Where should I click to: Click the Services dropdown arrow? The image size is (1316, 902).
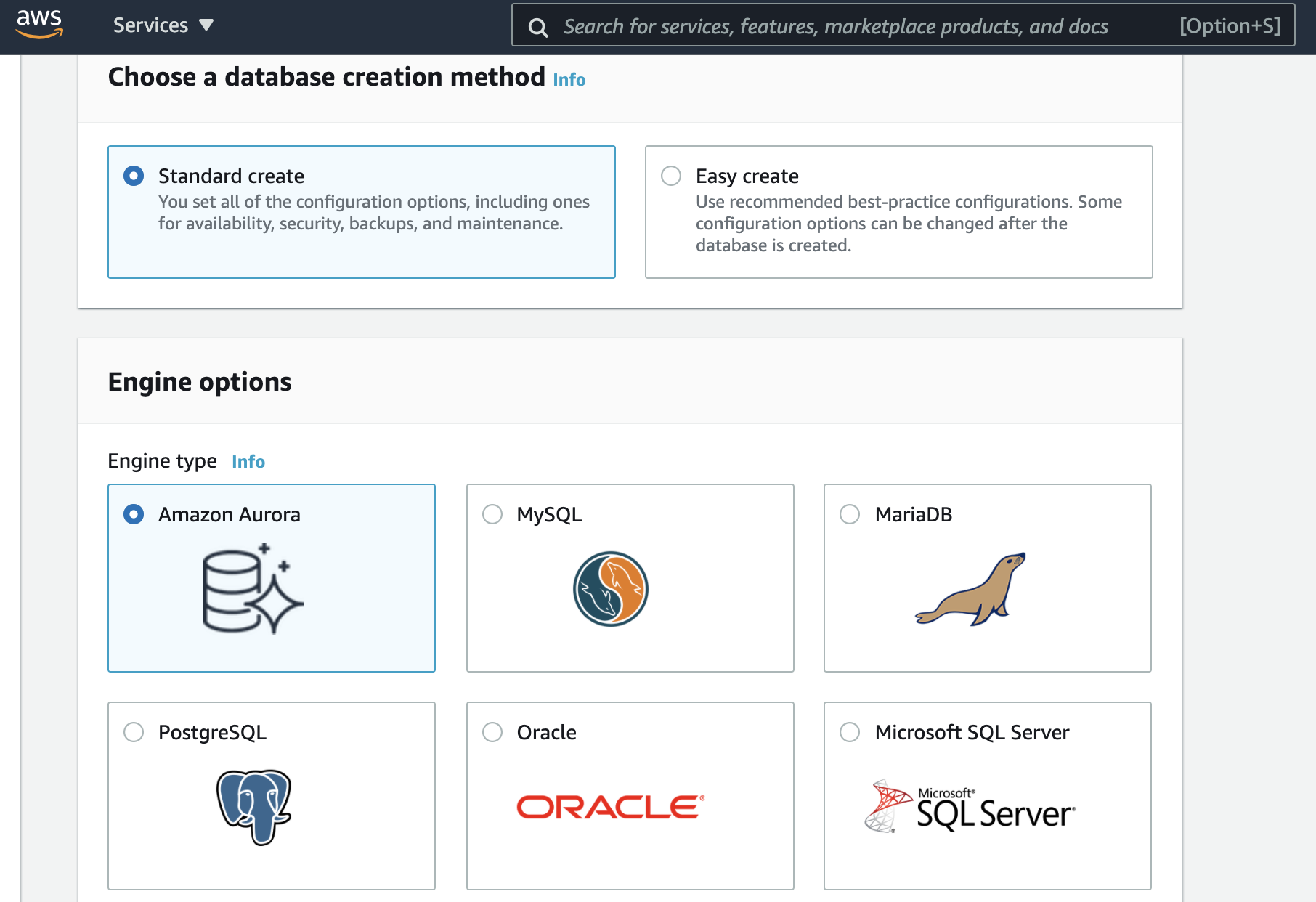tap(206, 25)
